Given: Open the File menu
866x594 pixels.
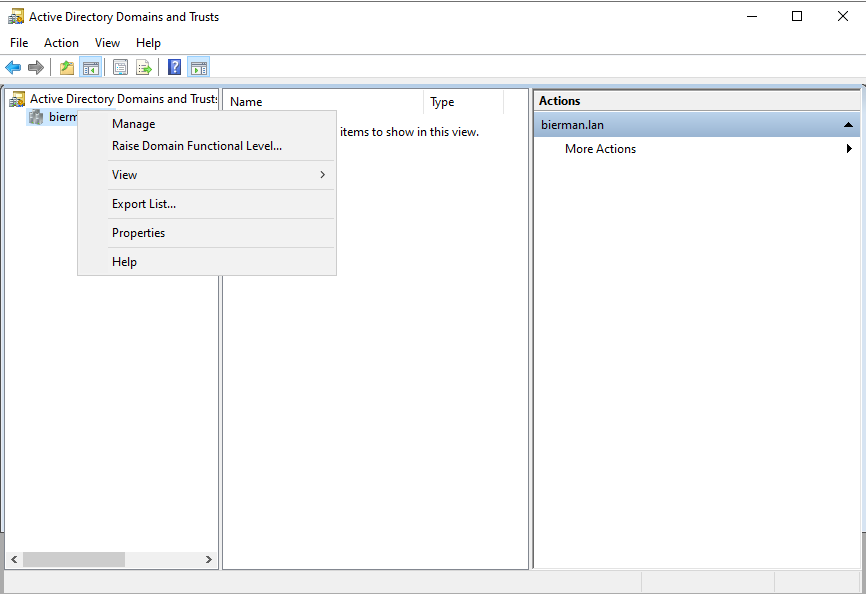Looking at the screenshot, I should click(19, 43).
